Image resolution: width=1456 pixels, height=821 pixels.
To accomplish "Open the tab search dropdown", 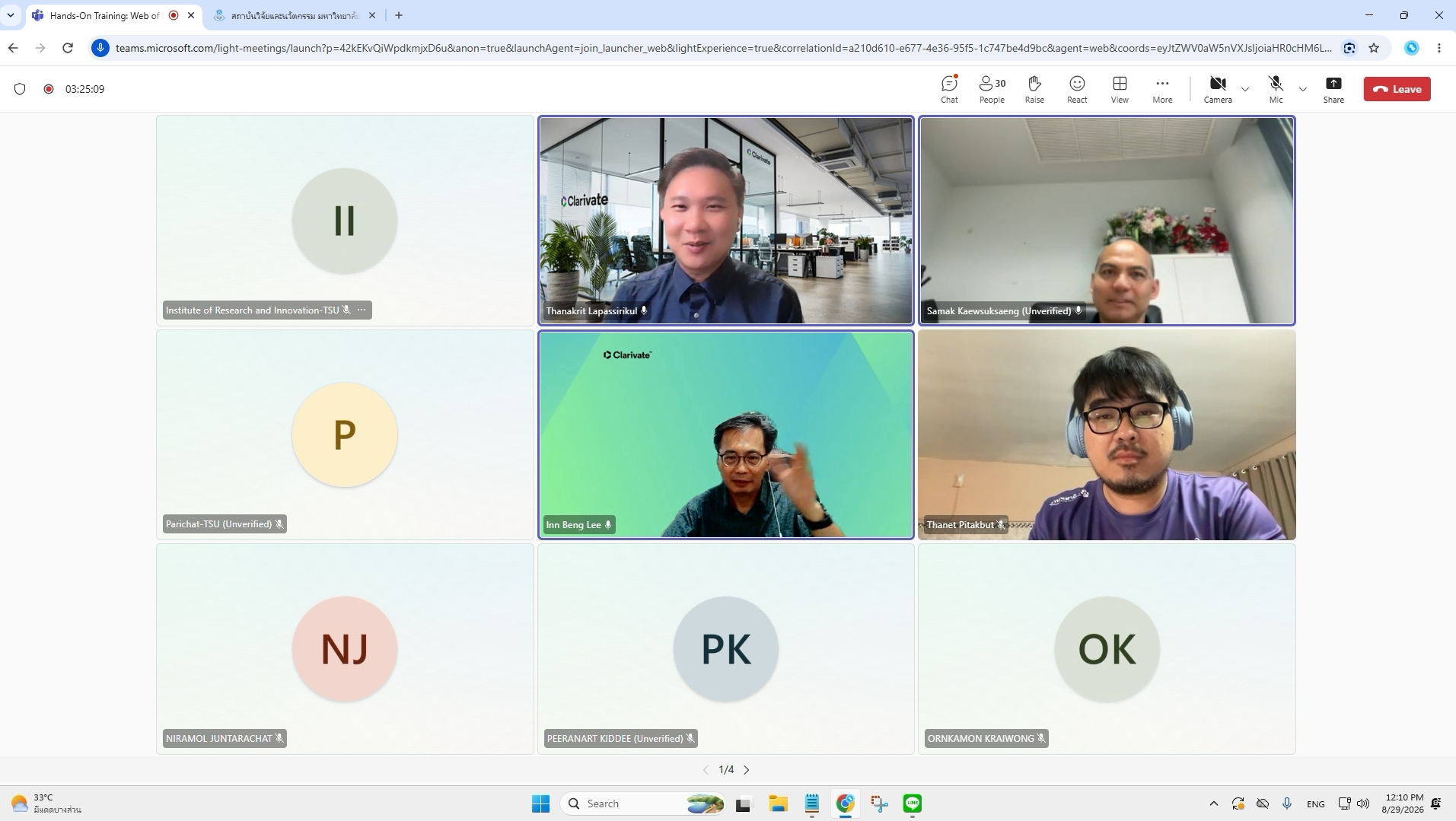I will [x=11, y=15].
